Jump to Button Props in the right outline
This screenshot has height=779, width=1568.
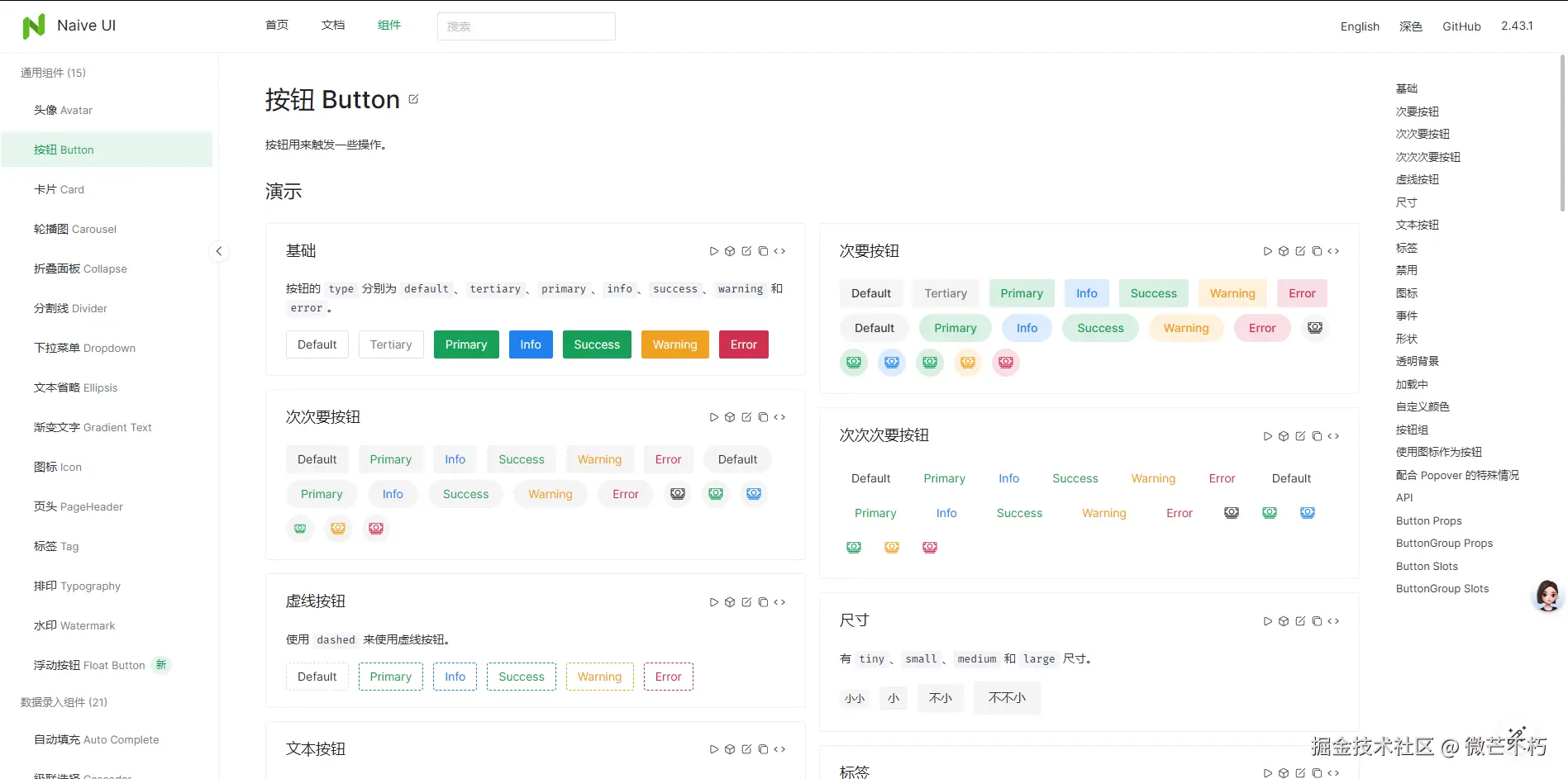[x=1428, y=520]
